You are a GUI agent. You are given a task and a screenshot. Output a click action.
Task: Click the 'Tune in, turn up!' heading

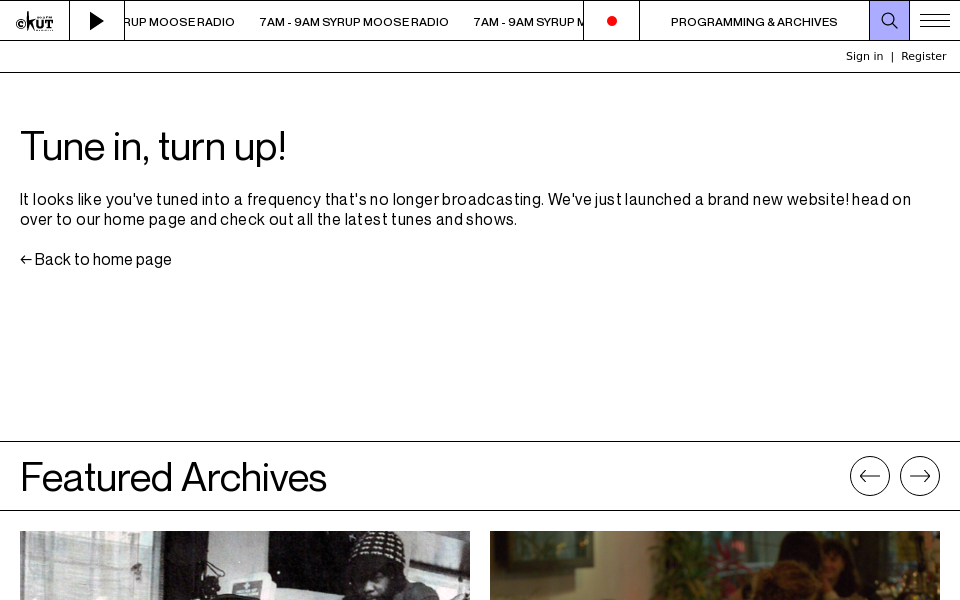(x=153, y=146)
